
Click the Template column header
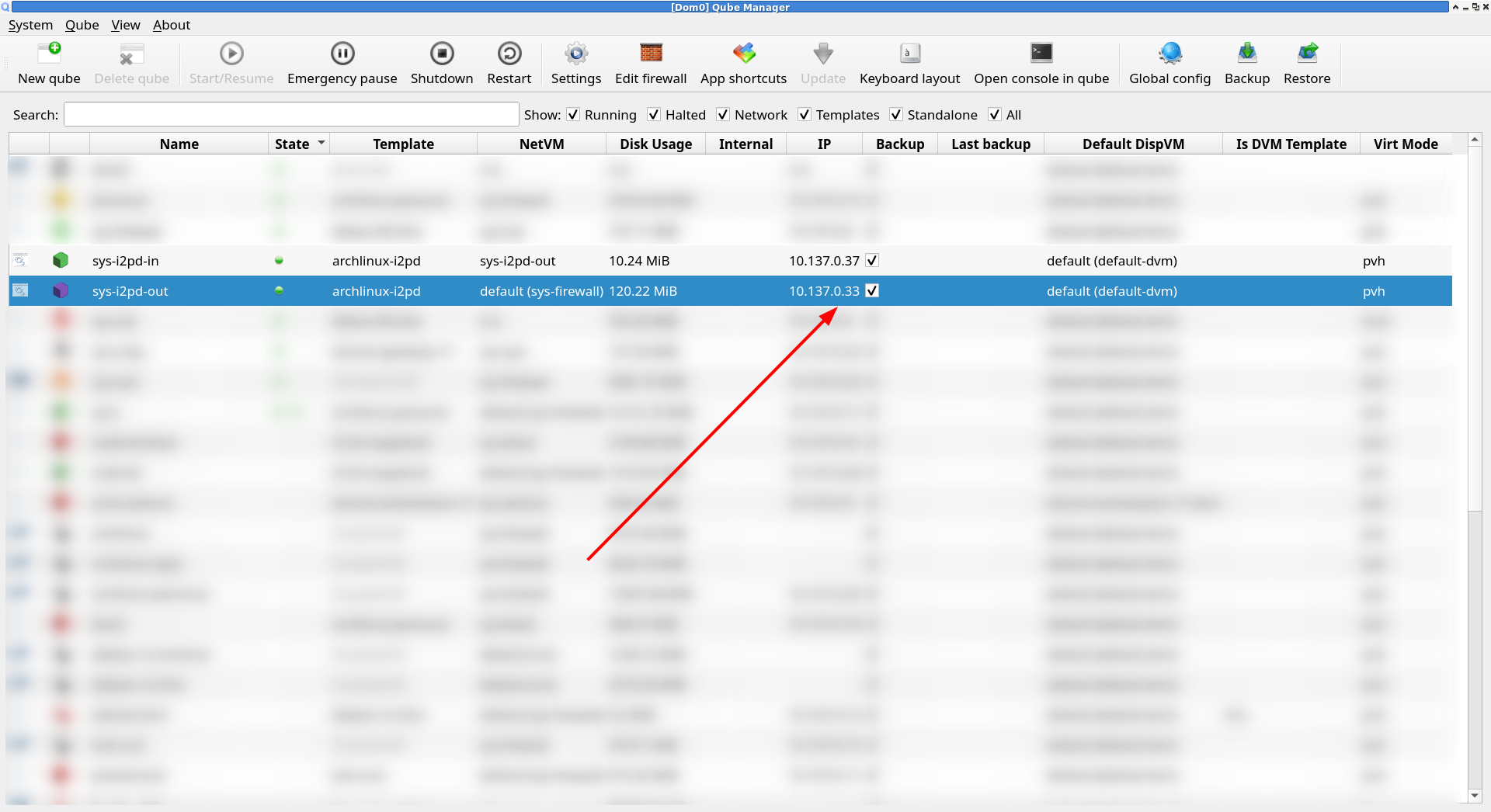coord(403,144)
